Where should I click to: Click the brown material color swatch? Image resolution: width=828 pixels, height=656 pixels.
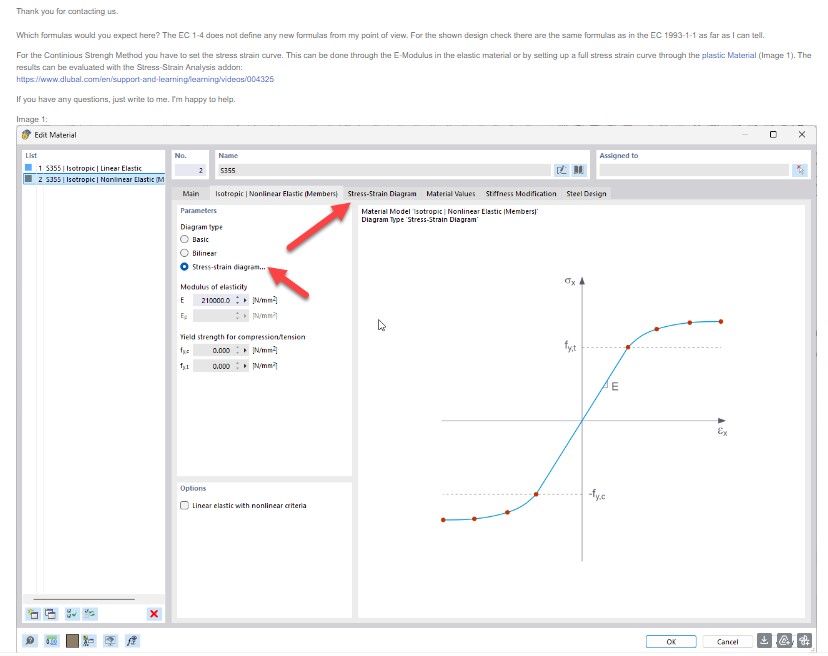72,641
